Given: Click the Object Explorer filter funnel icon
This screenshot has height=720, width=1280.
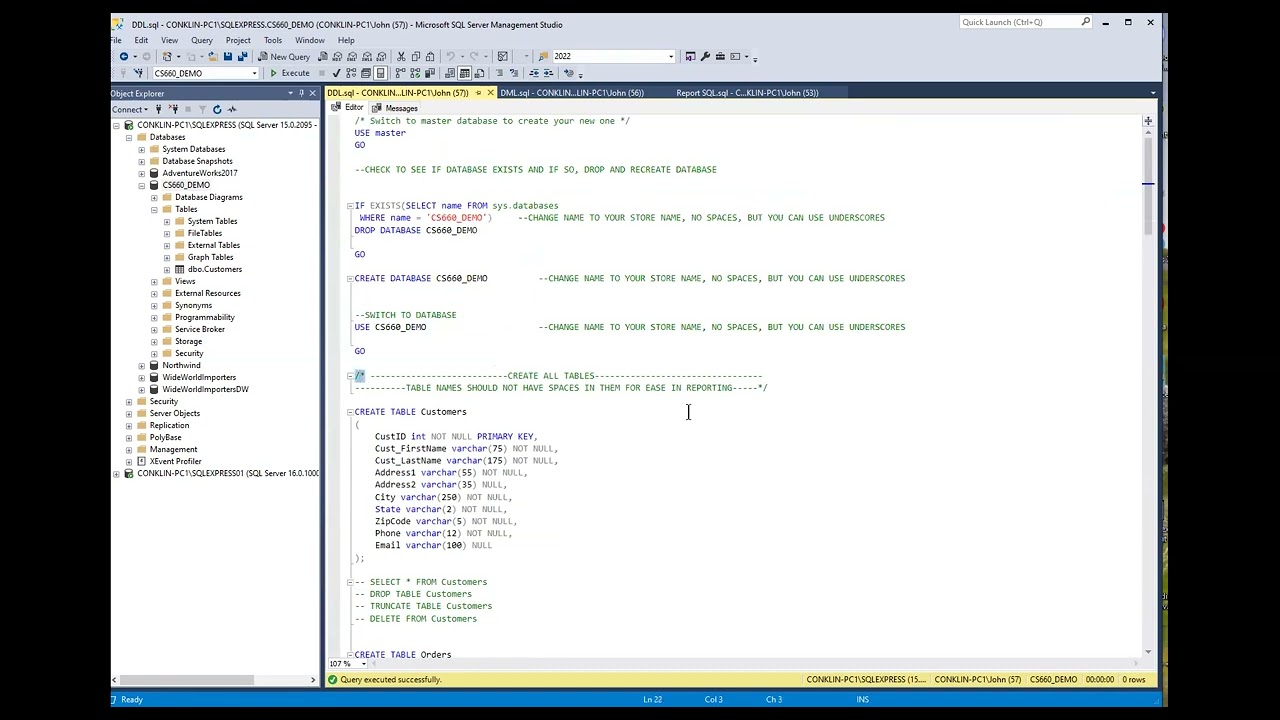Looking at the screenshot, I should coord(202,109).
